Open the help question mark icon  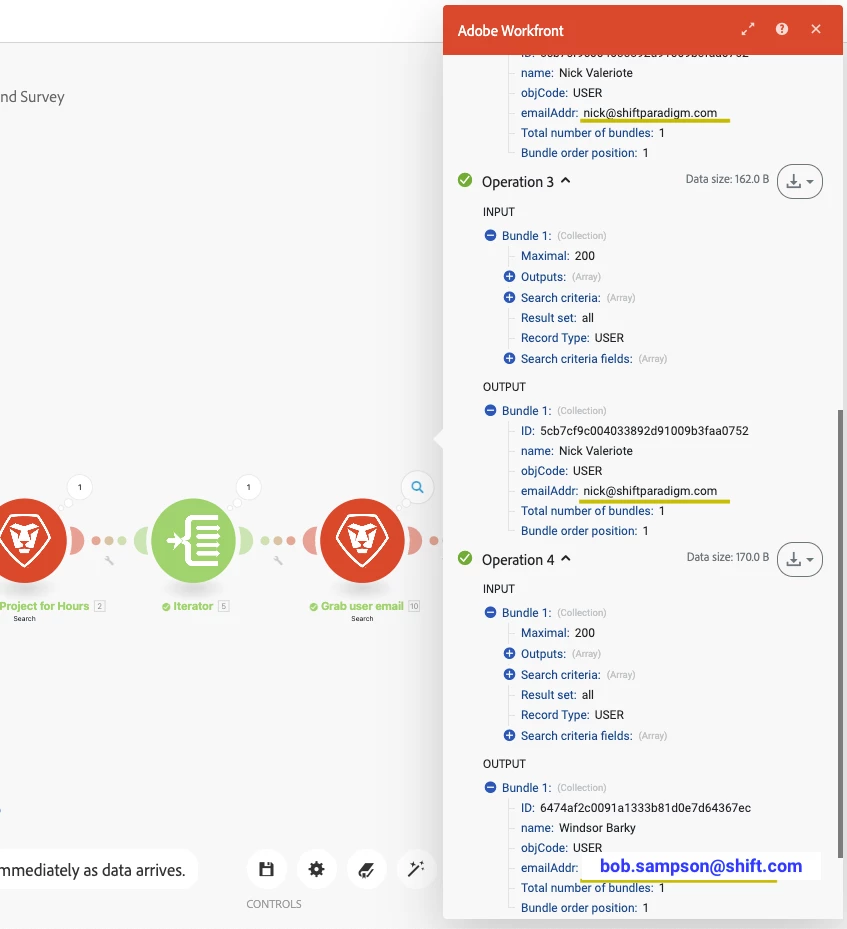click(782, 28)
